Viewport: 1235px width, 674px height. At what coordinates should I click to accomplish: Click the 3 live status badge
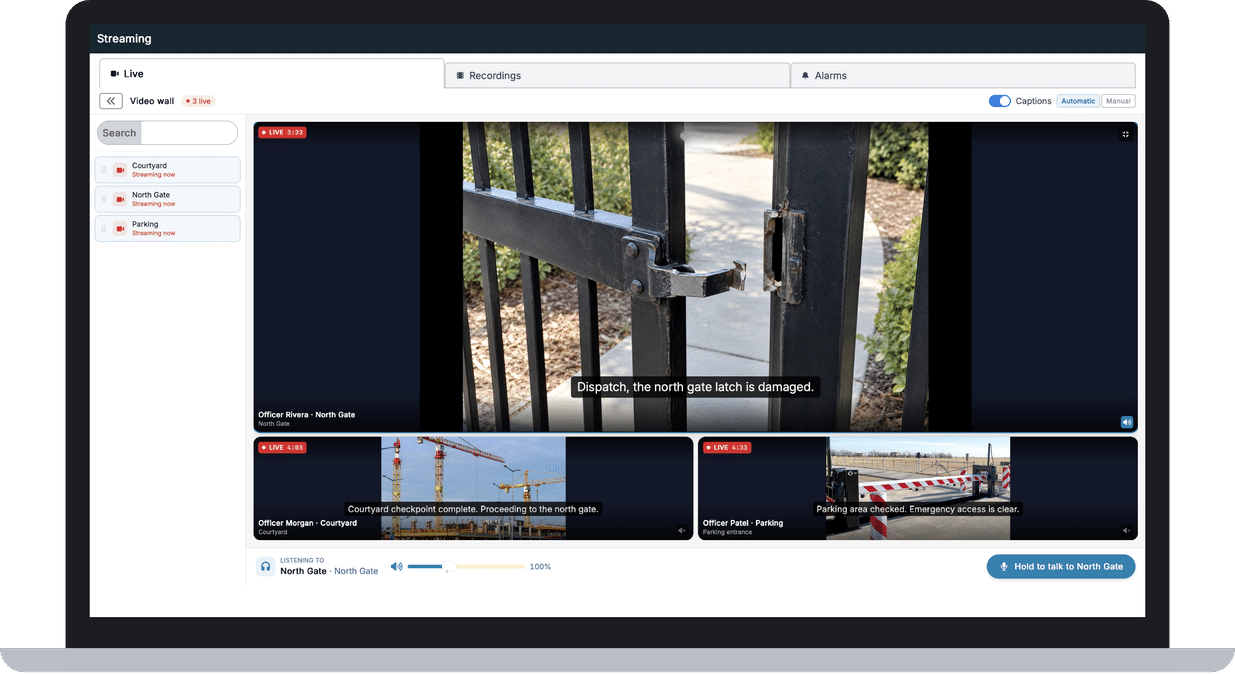pyautogui.click(x=199, y=101)
